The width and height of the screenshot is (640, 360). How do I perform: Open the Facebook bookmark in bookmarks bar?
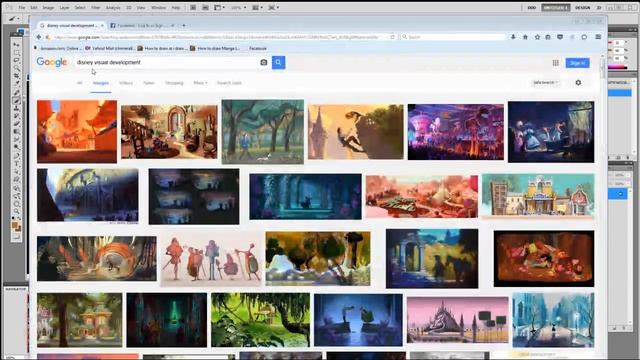click(x=258, y=48)
